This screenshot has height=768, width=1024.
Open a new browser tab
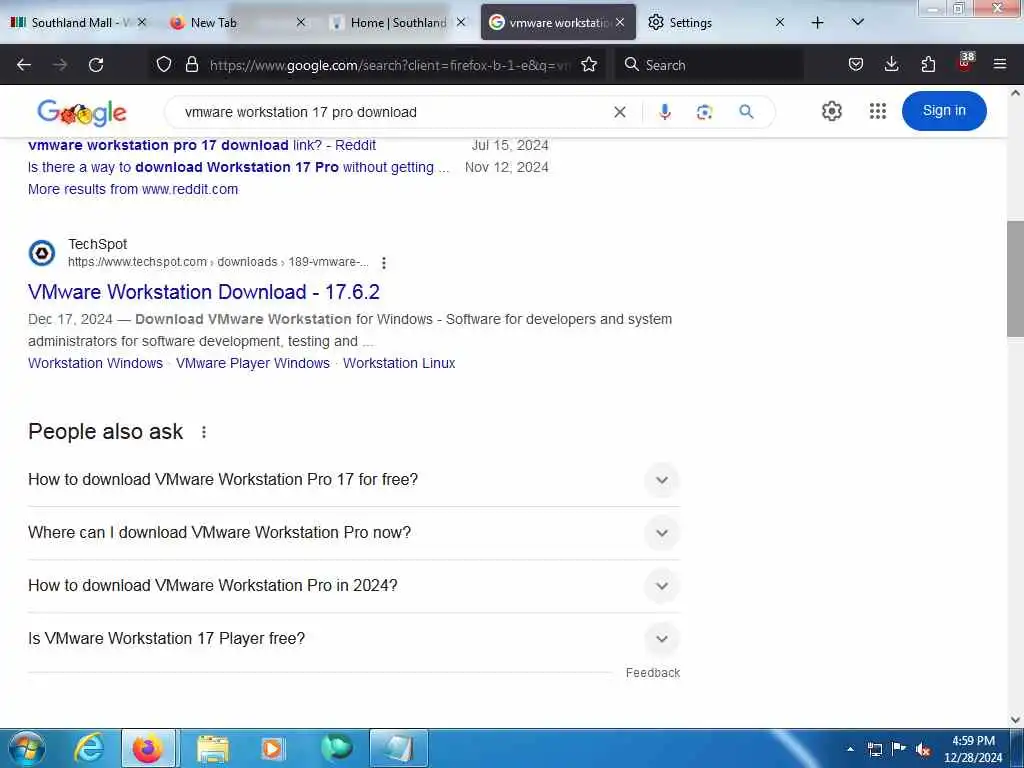click(x=817, y=23)
